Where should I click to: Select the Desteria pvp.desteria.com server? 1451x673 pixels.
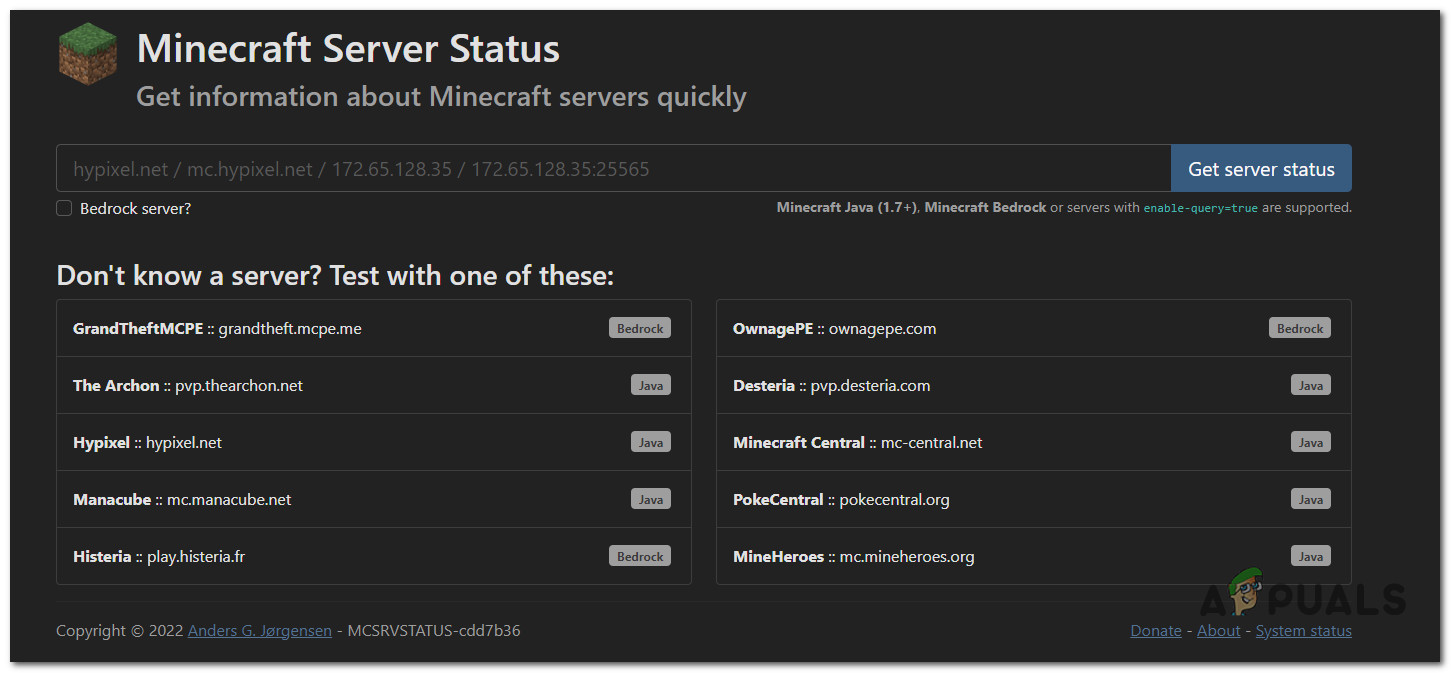(x=1034, y=385)
